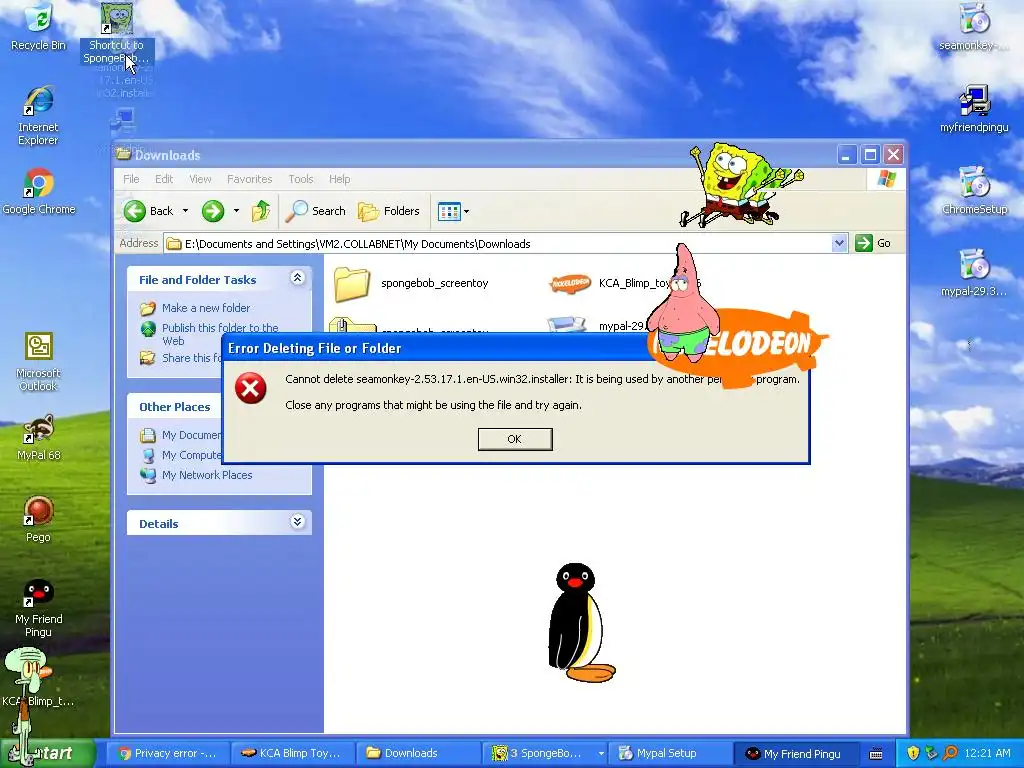
Task: Click the security shield tray icon
Action: (913, 753)
